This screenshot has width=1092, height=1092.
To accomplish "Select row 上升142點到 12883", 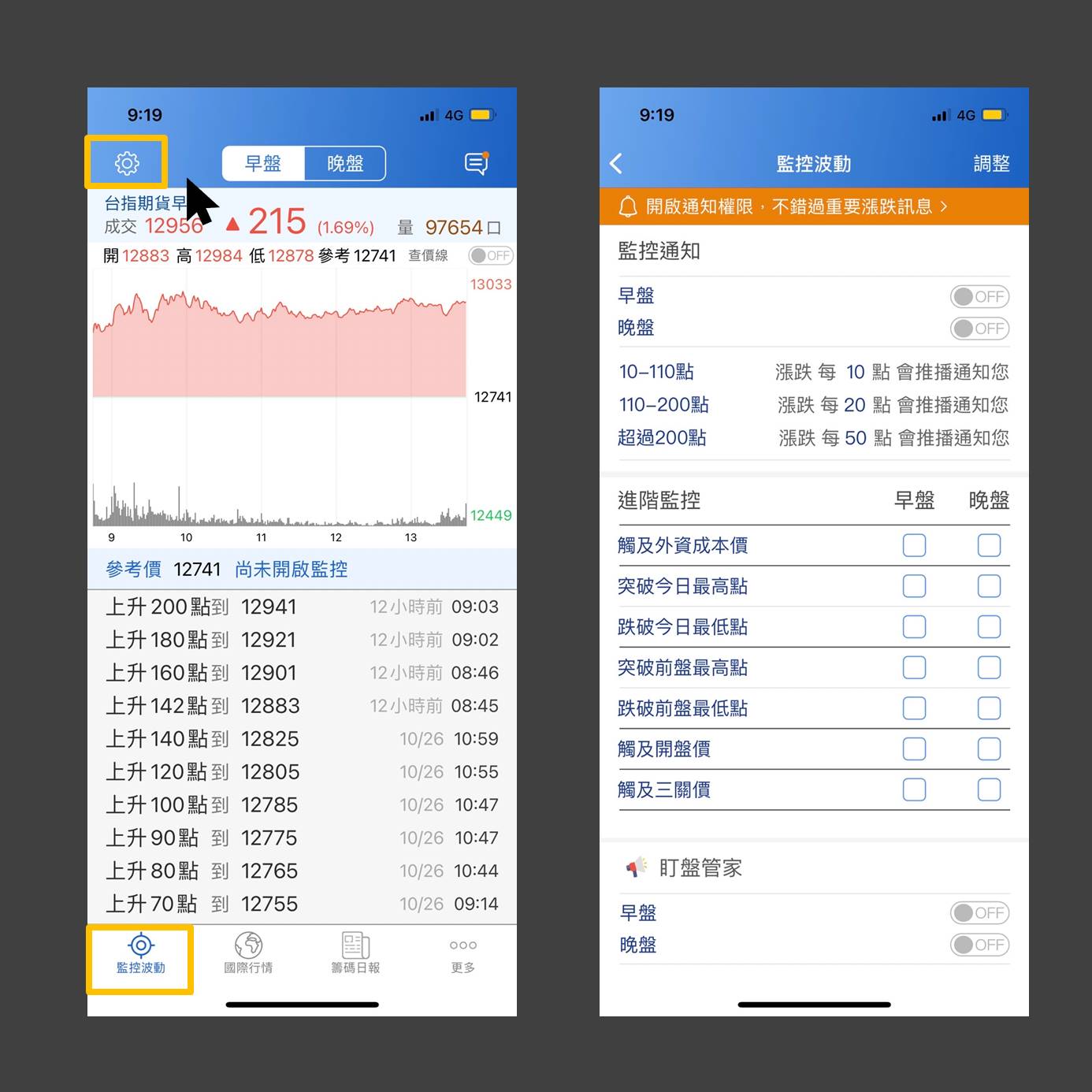I will (302, 706).
